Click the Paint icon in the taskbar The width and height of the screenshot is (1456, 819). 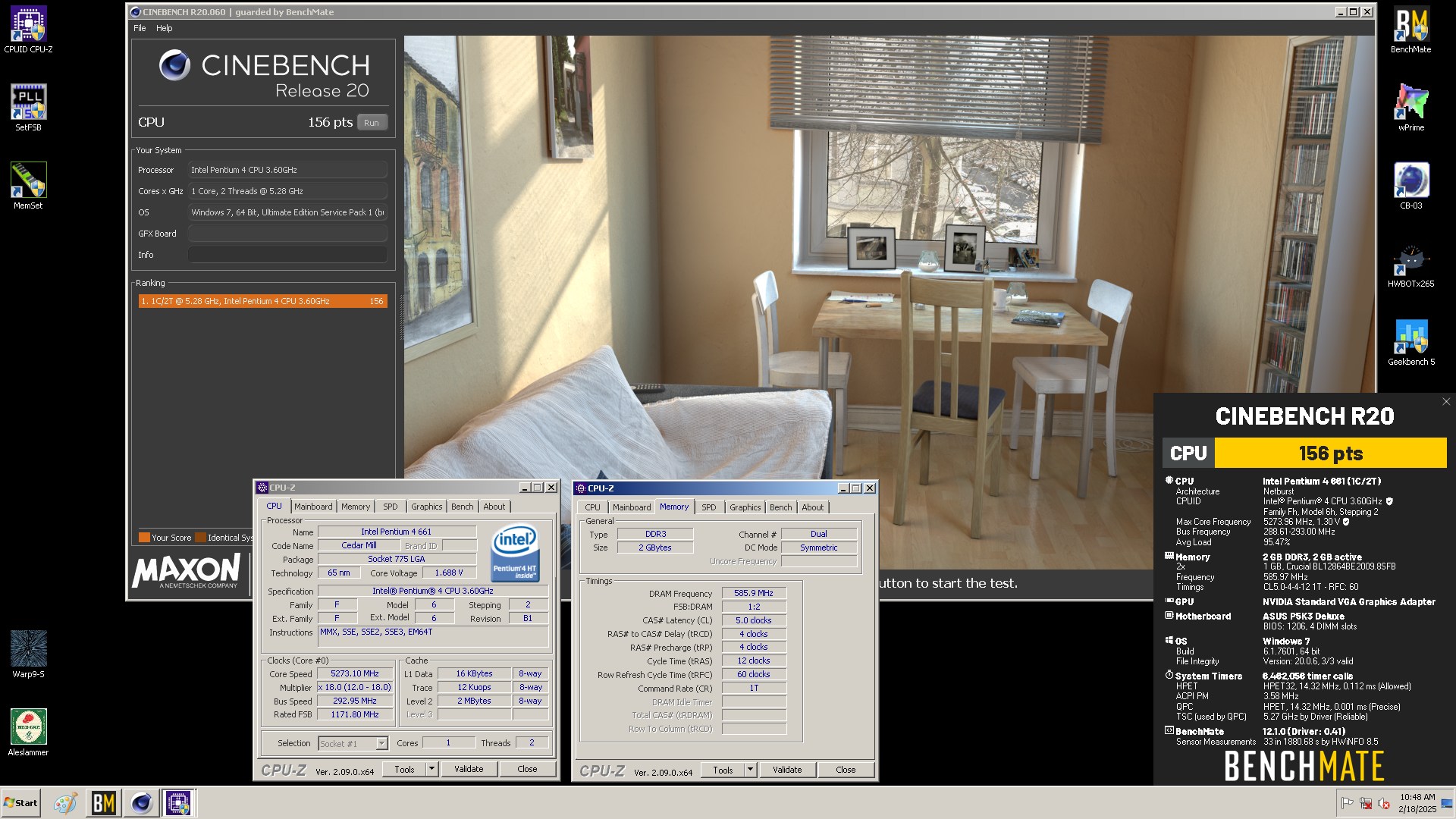click(x=65, y=803)
